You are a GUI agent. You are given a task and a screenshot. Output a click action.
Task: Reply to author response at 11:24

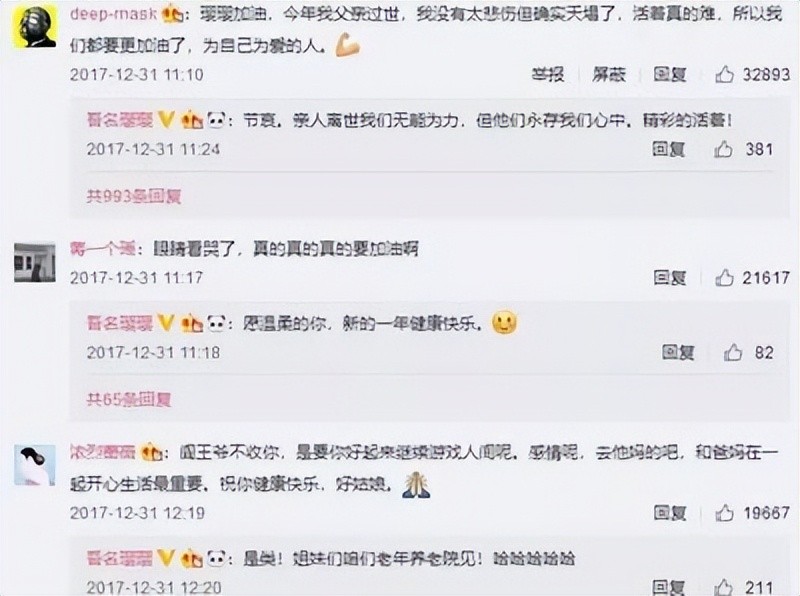tap(668, 150)
